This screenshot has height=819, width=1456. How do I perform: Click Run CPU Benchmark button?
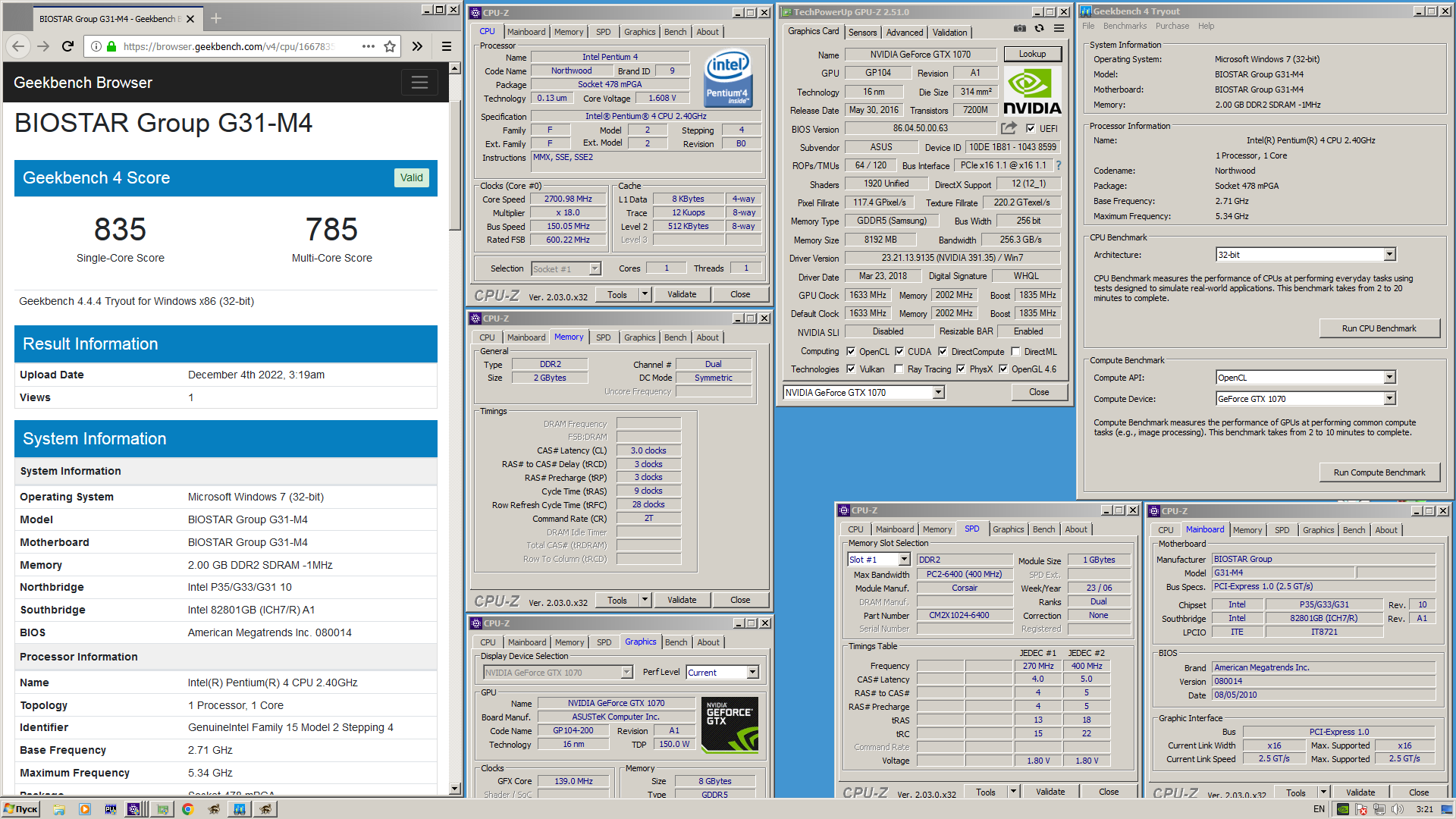click(1379, 328)
